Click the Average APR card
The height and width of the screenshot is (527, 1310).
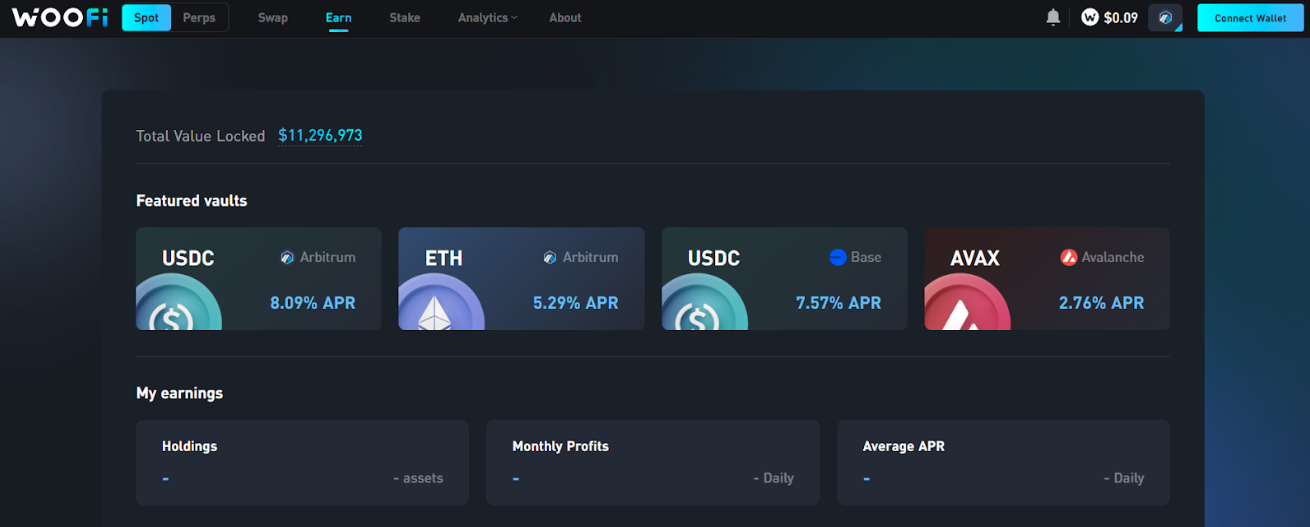pos(1003,462)
